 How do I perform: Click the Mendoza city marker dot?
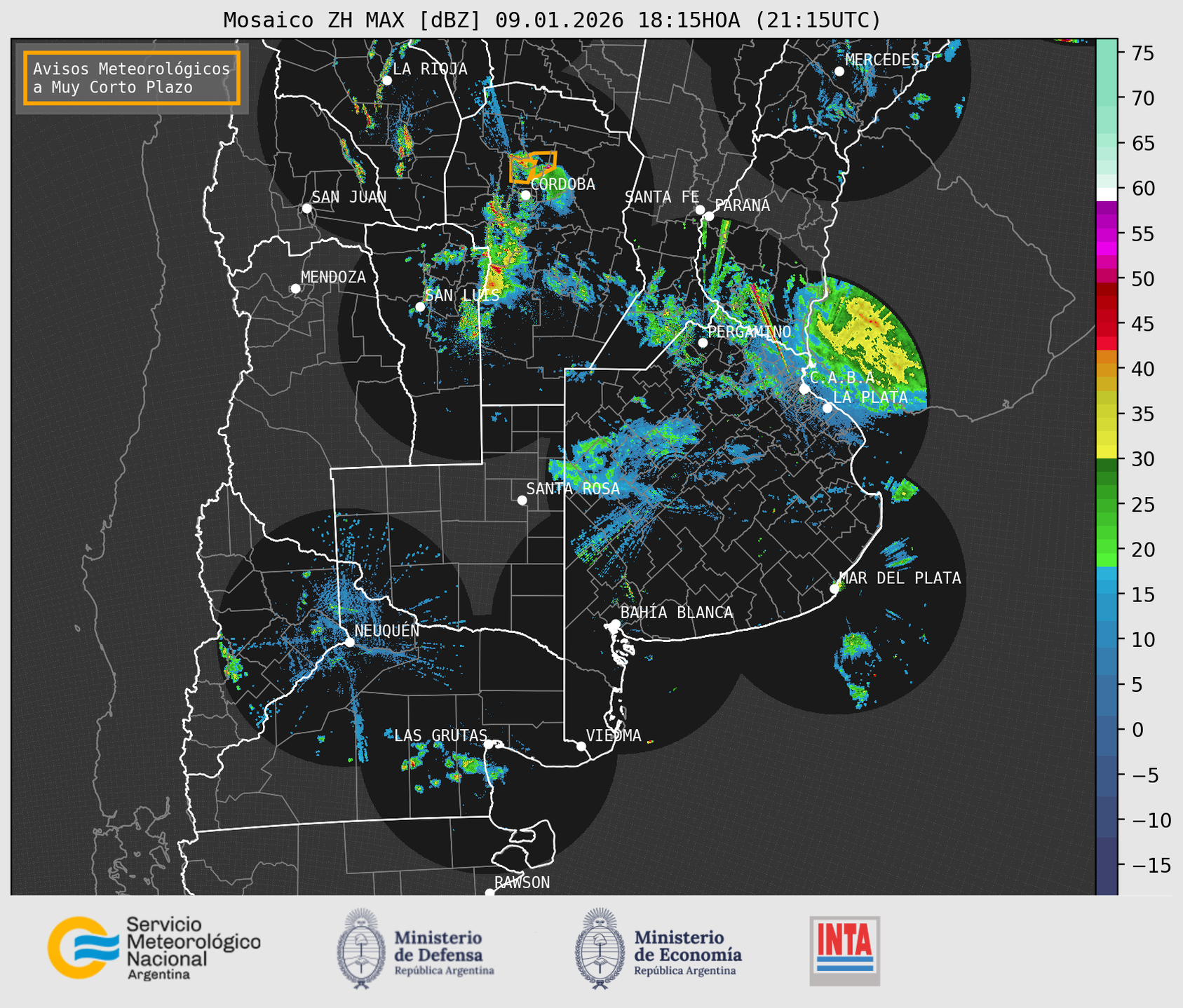(x=295, y=289)
